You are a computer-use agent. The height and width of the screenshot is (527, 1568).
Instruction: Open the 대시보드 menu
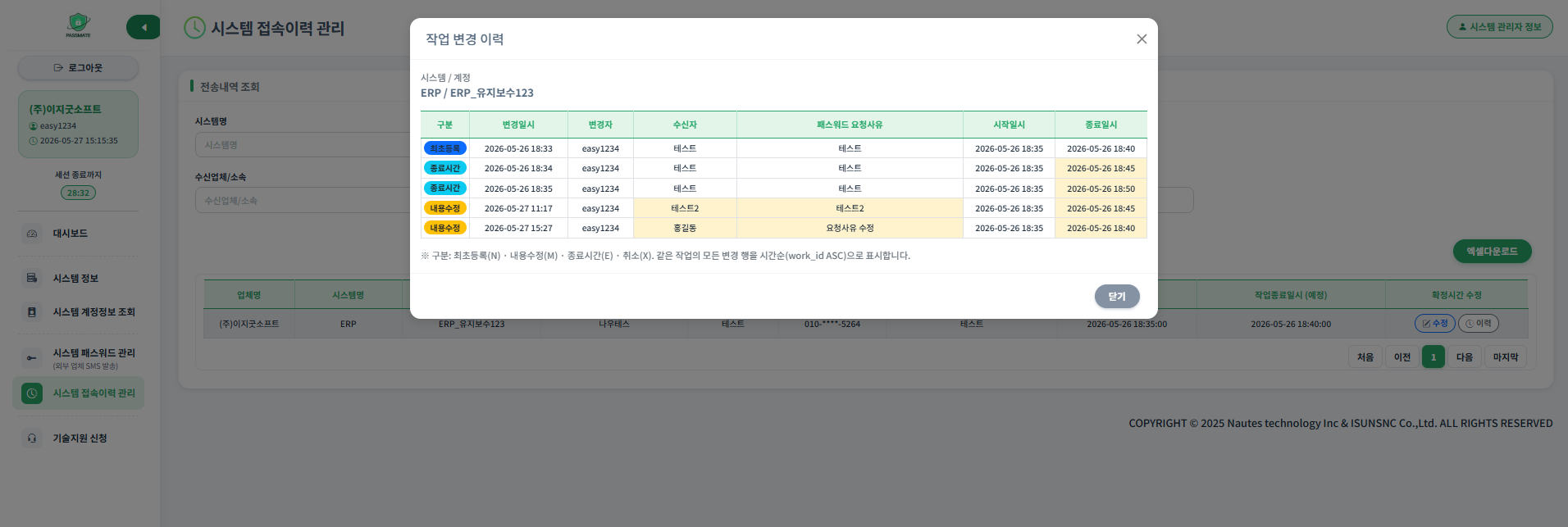pyautogui.click(x=71, y=234)
